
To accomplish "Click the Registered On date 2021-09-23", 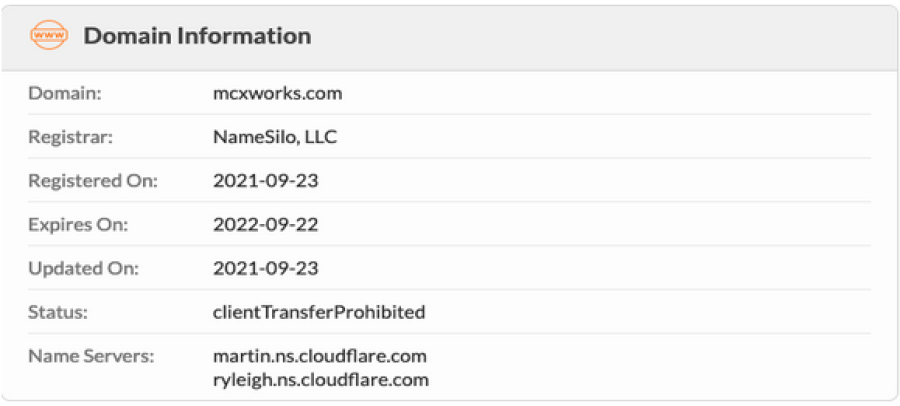I will [265, 181].
